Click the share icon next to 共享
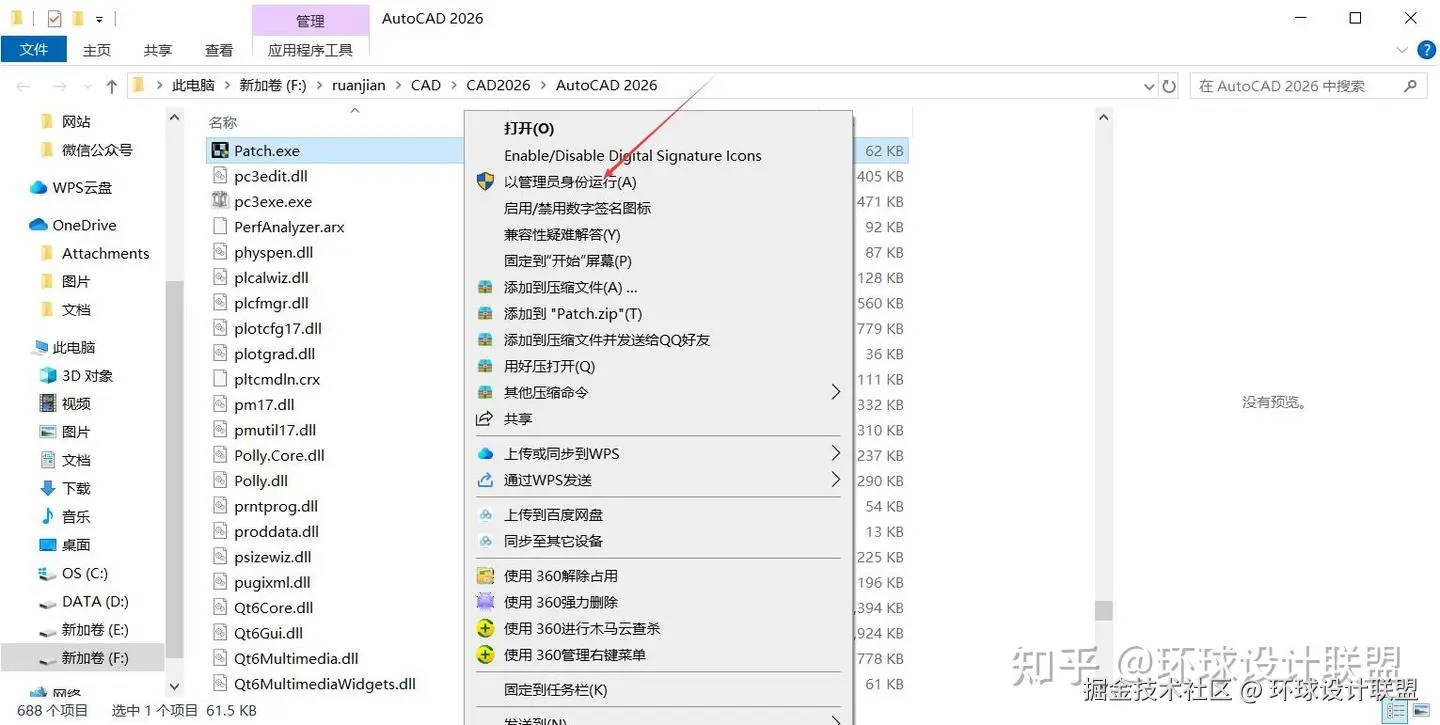1440x725 pixels. pos(485,419)
